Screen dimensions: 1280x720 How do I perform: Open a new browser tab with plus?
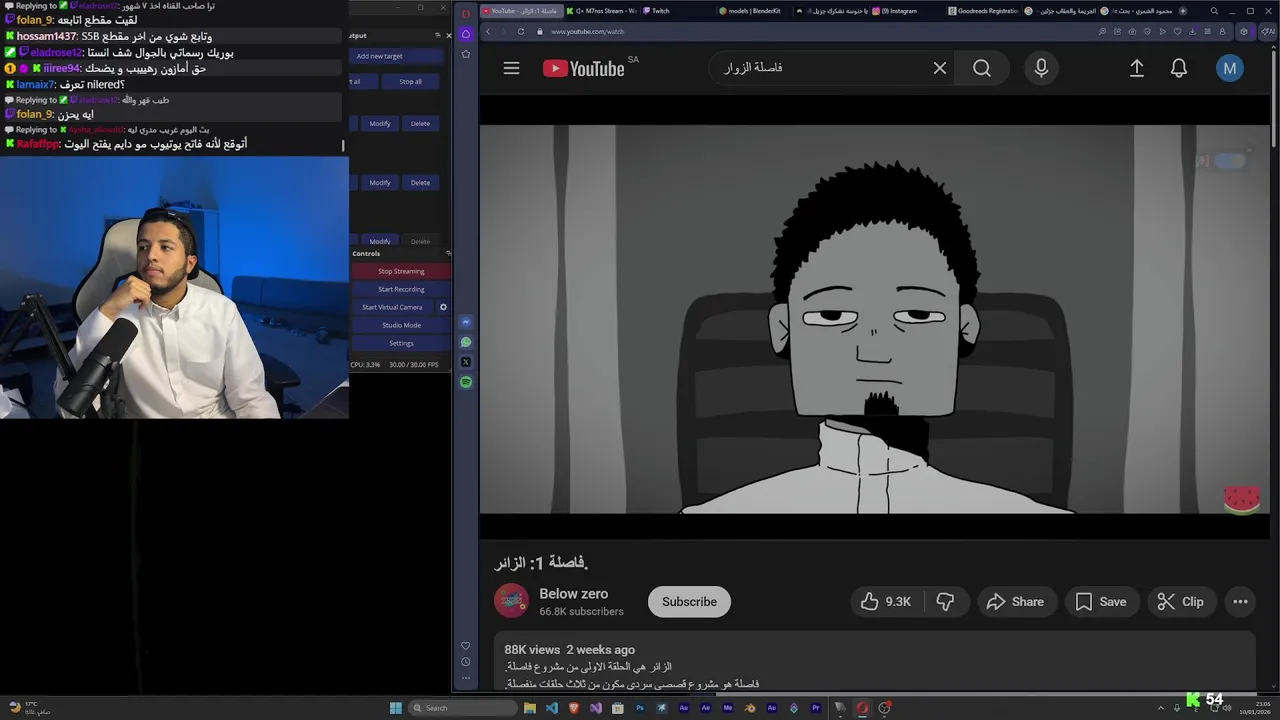[1183, 11]
